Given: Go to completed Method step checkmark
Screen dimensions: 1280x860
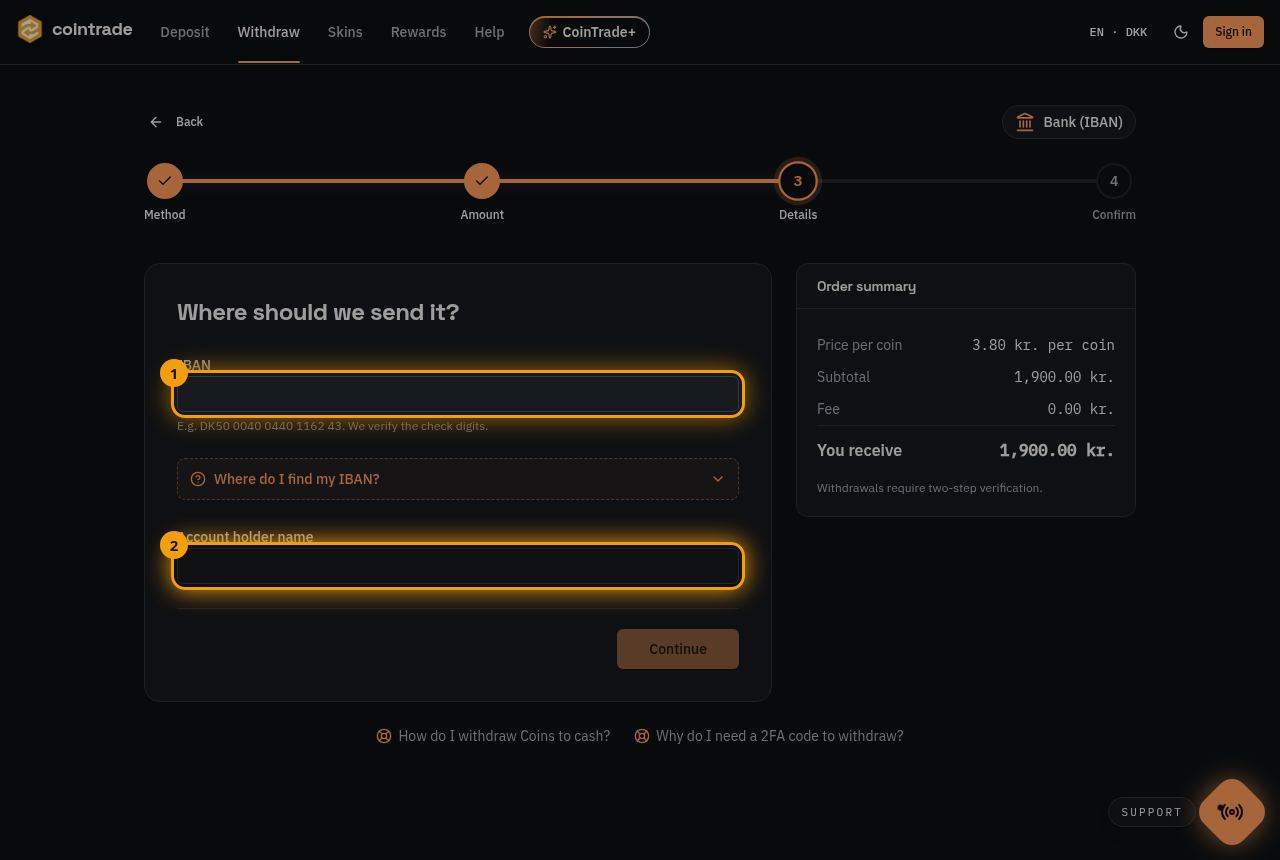Looking at the screenshot, I should click(165, 181).
